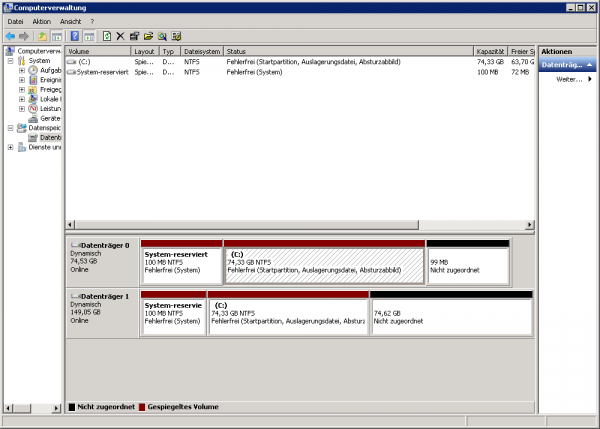Open the Ansicht menu
This screenshot has width=600, height=429.
71,21
